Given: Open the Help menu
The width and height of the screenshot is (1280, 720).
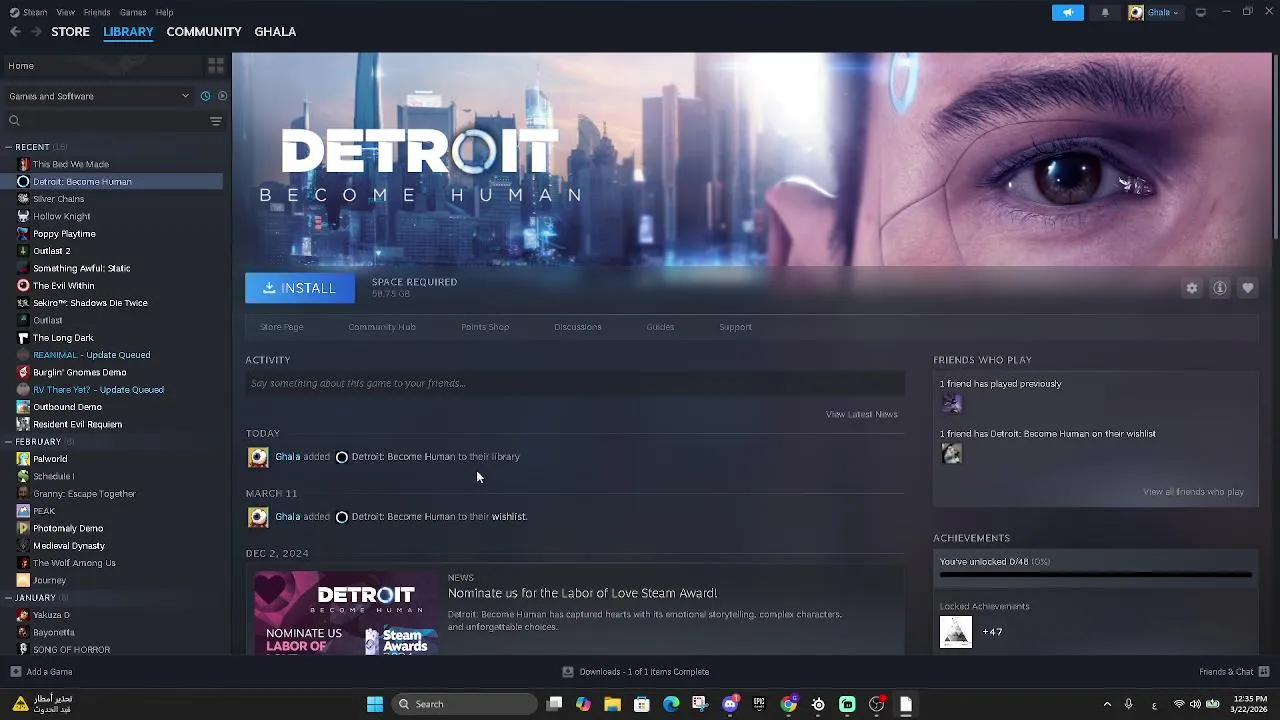Looking at the screenshot, I should (x=164, y=12).
